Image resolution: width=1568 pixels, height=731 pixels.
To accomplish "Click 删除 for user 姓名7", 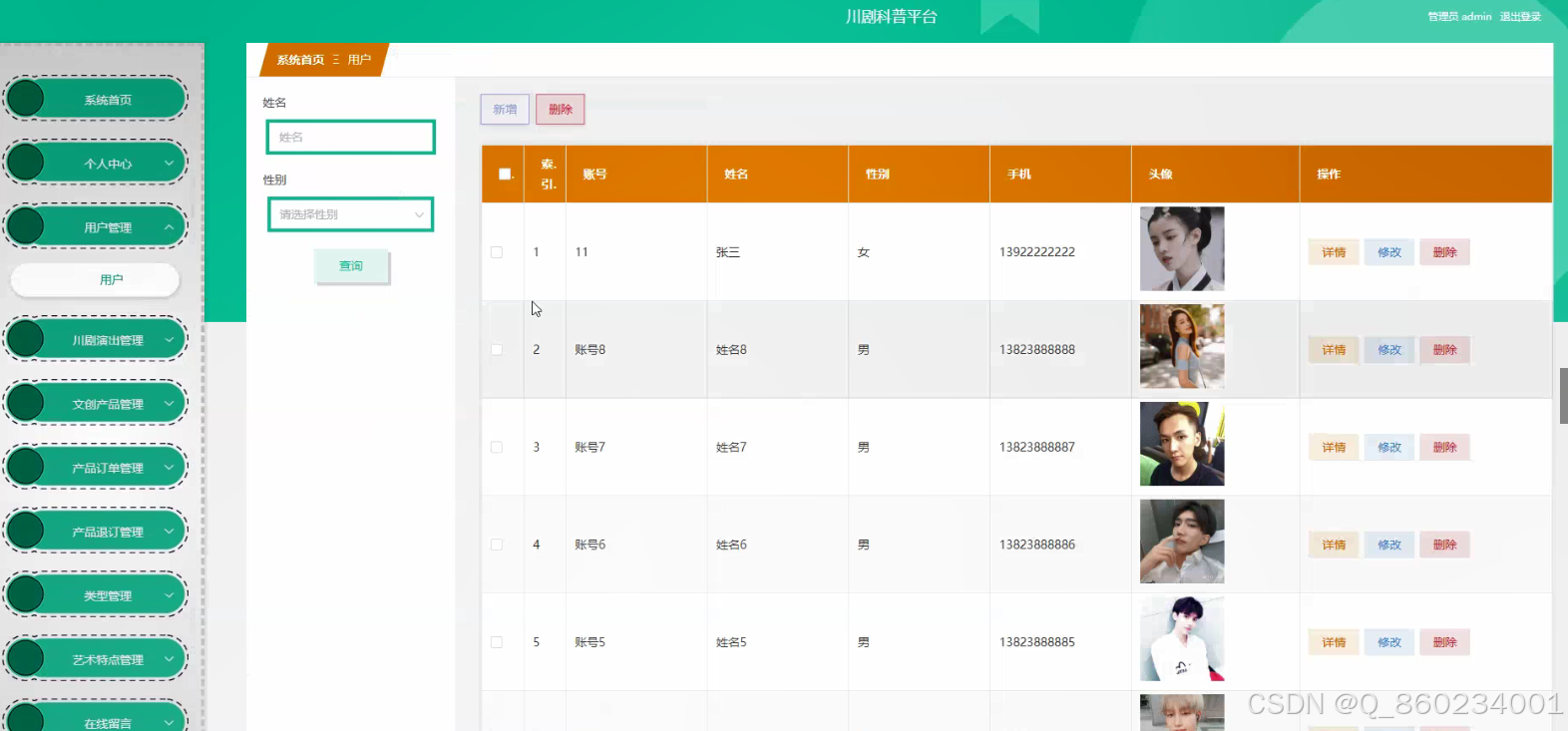I will point(1445,448).
